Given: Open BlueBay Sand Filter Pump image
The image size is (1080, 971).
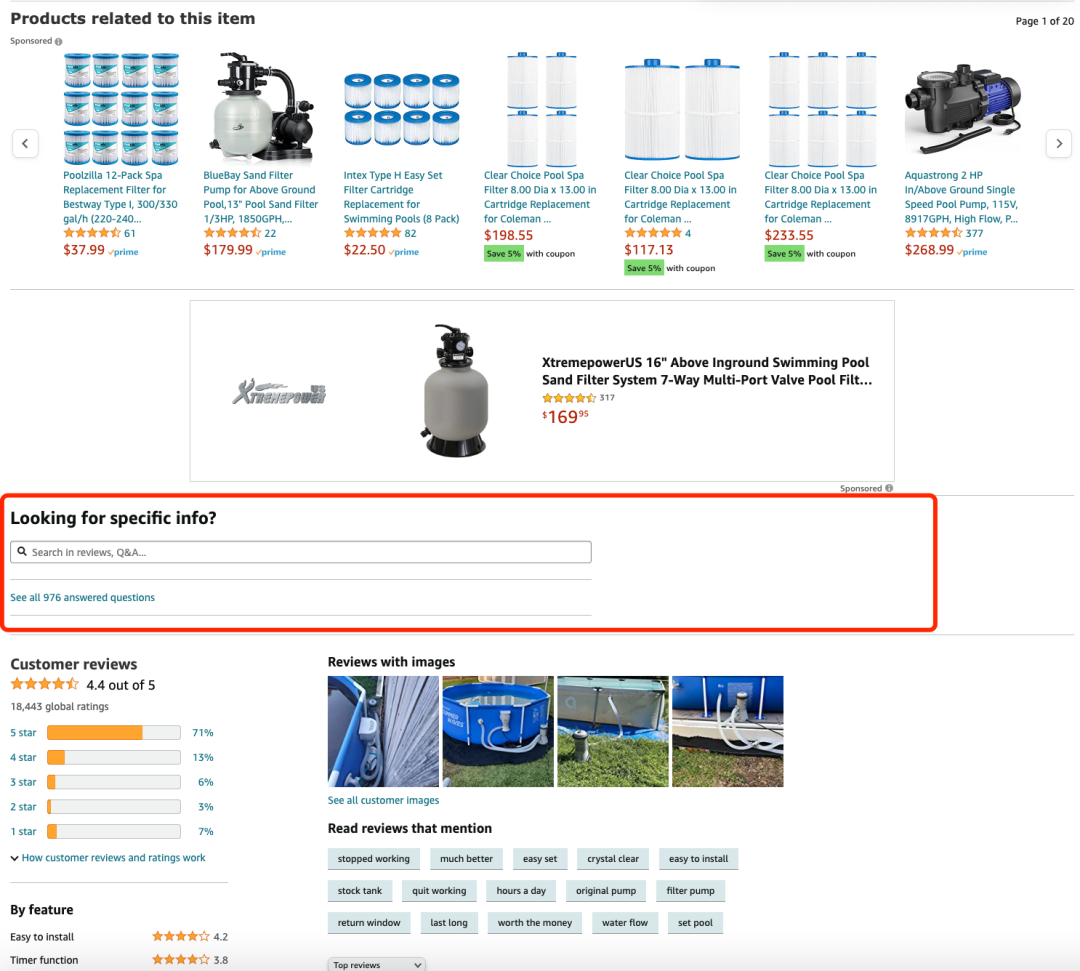Looking at the screenshot, I should (262, 109).
